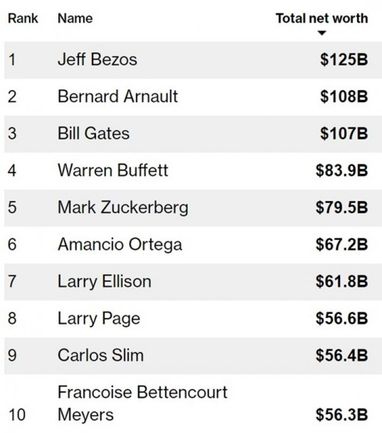This screenshot has width=382, height=433.
Task: Select Carlos Slim in the ranking
Action: [x=101, y=355]
